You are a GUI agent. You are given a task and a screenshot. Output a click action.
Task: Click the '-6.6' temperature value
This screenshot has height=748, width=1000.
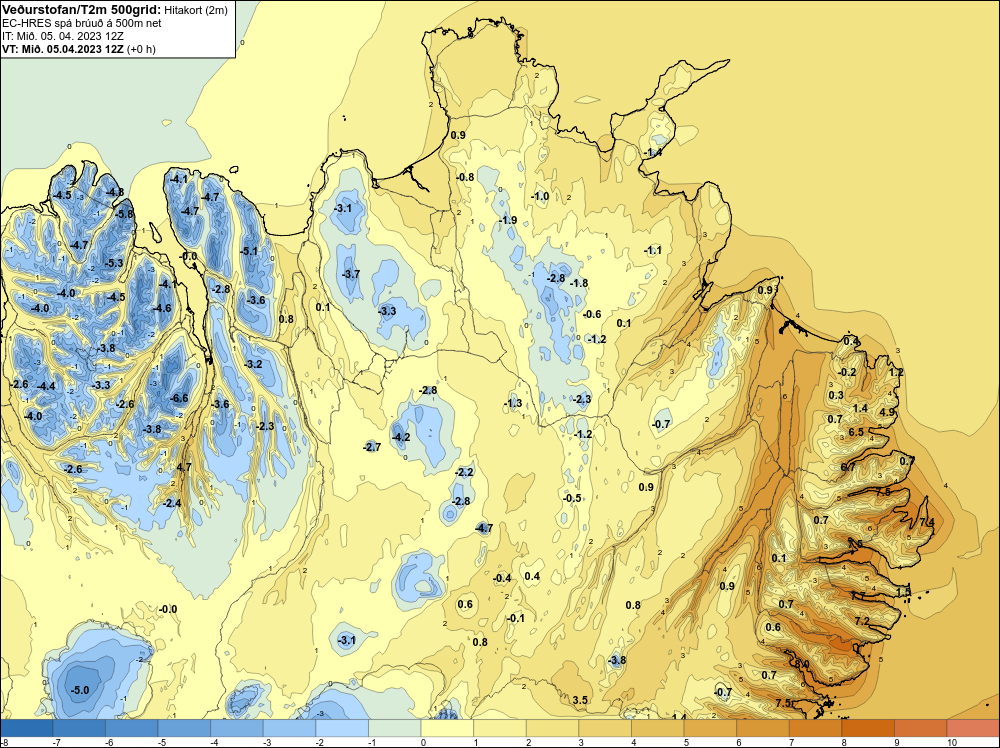[180, 398]
